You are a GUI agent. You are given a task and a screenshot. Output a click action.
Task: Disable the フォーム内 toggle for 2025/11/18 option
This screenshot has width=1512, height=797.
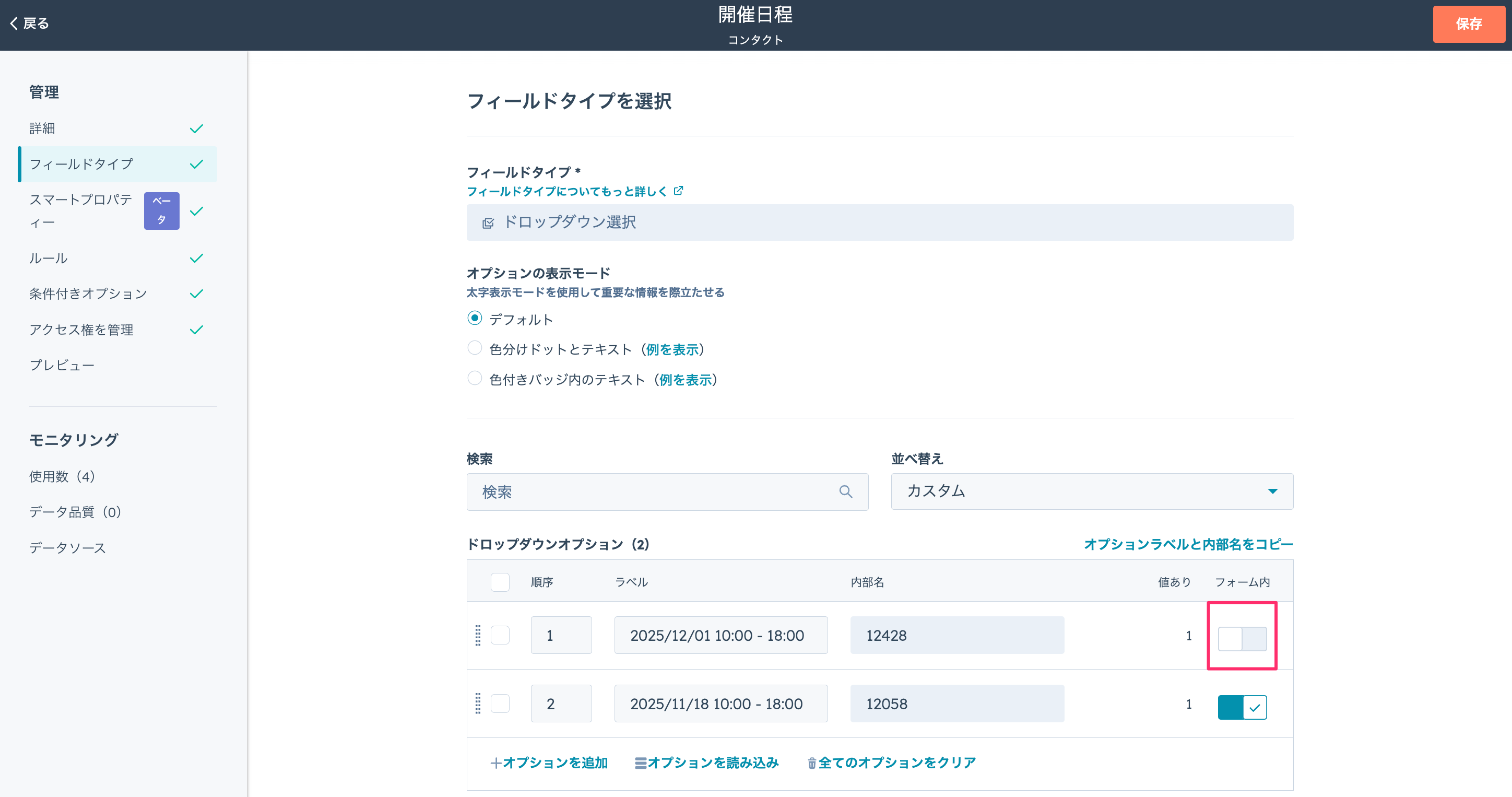click(1242, 707)
